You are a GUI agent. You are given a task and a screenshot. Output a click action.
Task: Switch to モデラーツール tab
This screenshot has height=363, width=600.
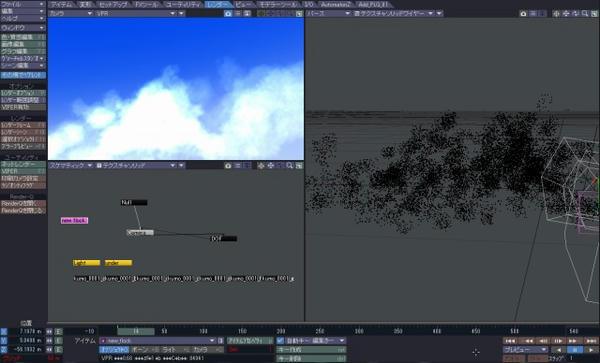click(278, 5)
